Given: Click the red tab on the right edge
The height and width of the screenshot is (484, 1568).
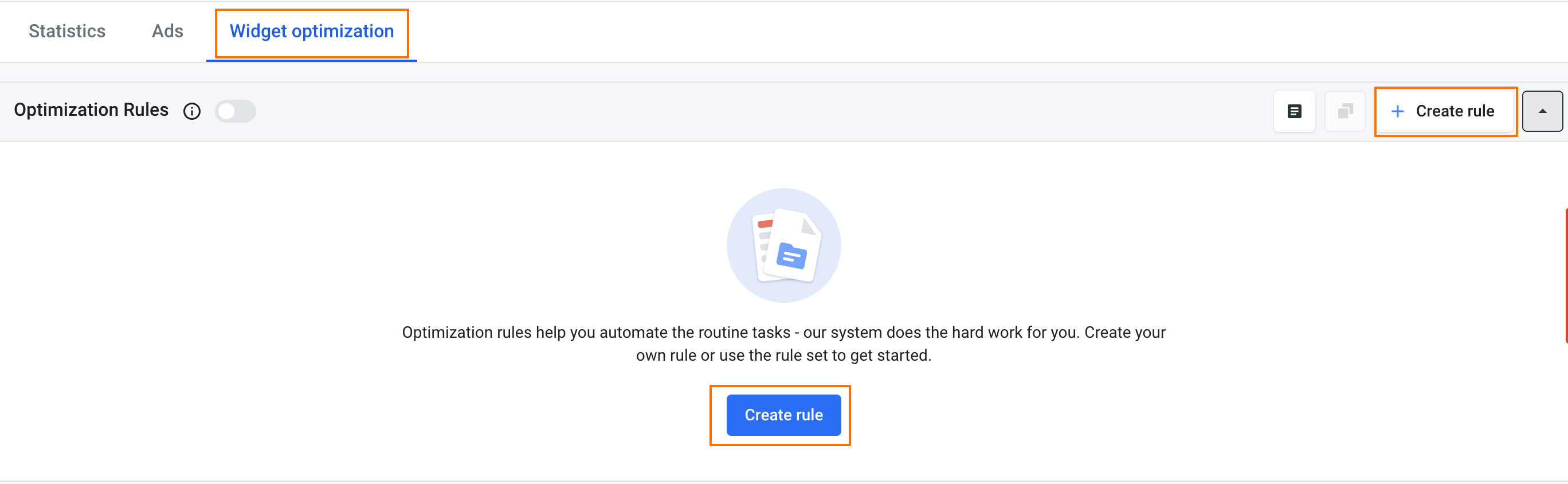Looking at the screenshot, I should [1565, 275].
